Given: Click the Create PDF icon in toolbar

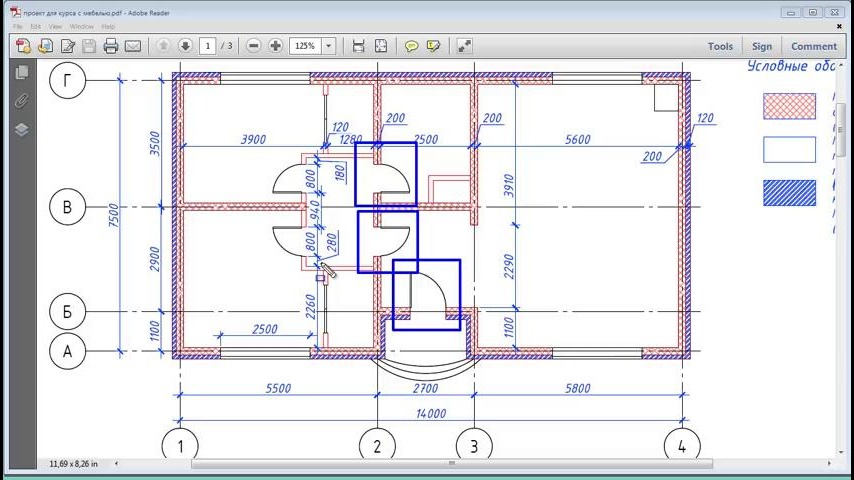Looking at the screenshot, I should click(x=24, y=46).
